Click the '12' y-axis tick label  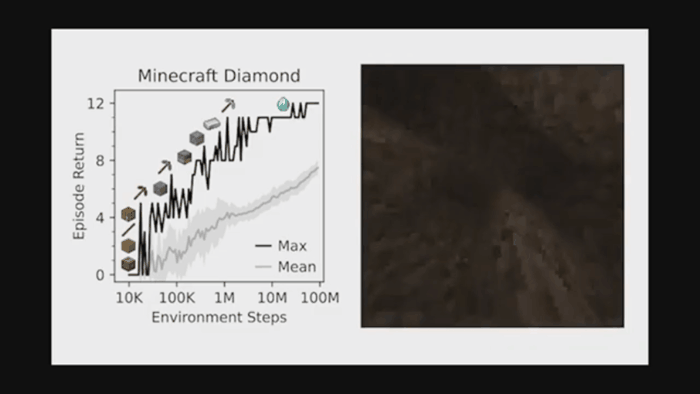95,104
